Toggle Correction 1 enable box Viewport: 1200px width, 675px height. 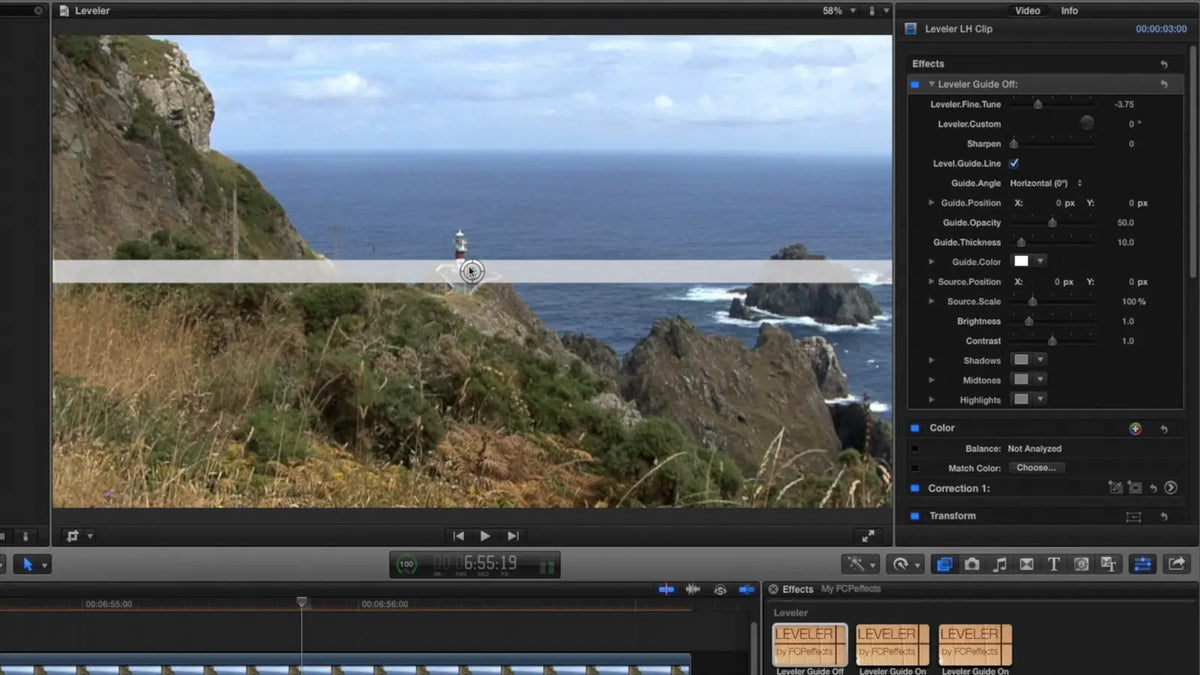(915, 488)
